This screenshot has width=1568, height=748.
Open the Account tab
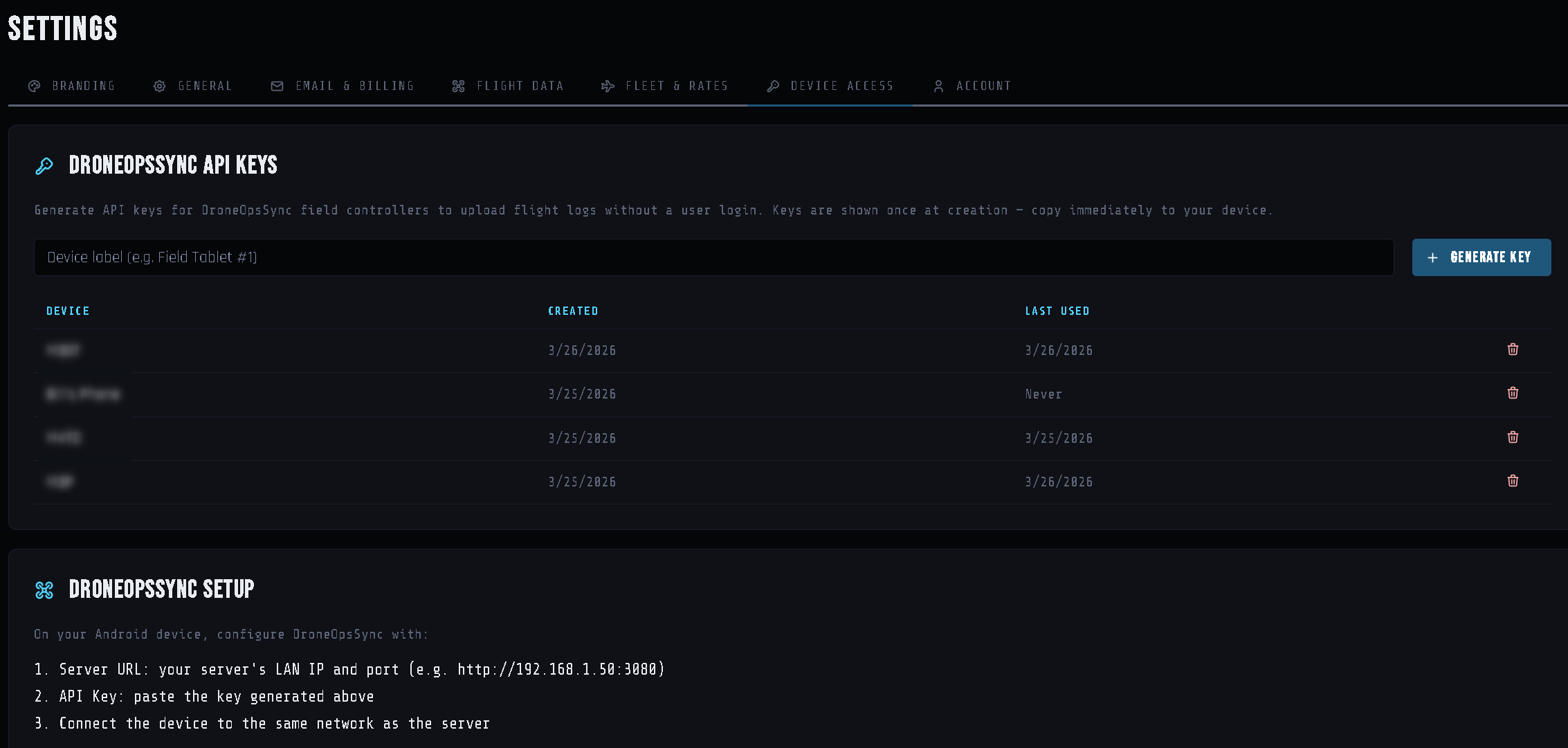972,86
